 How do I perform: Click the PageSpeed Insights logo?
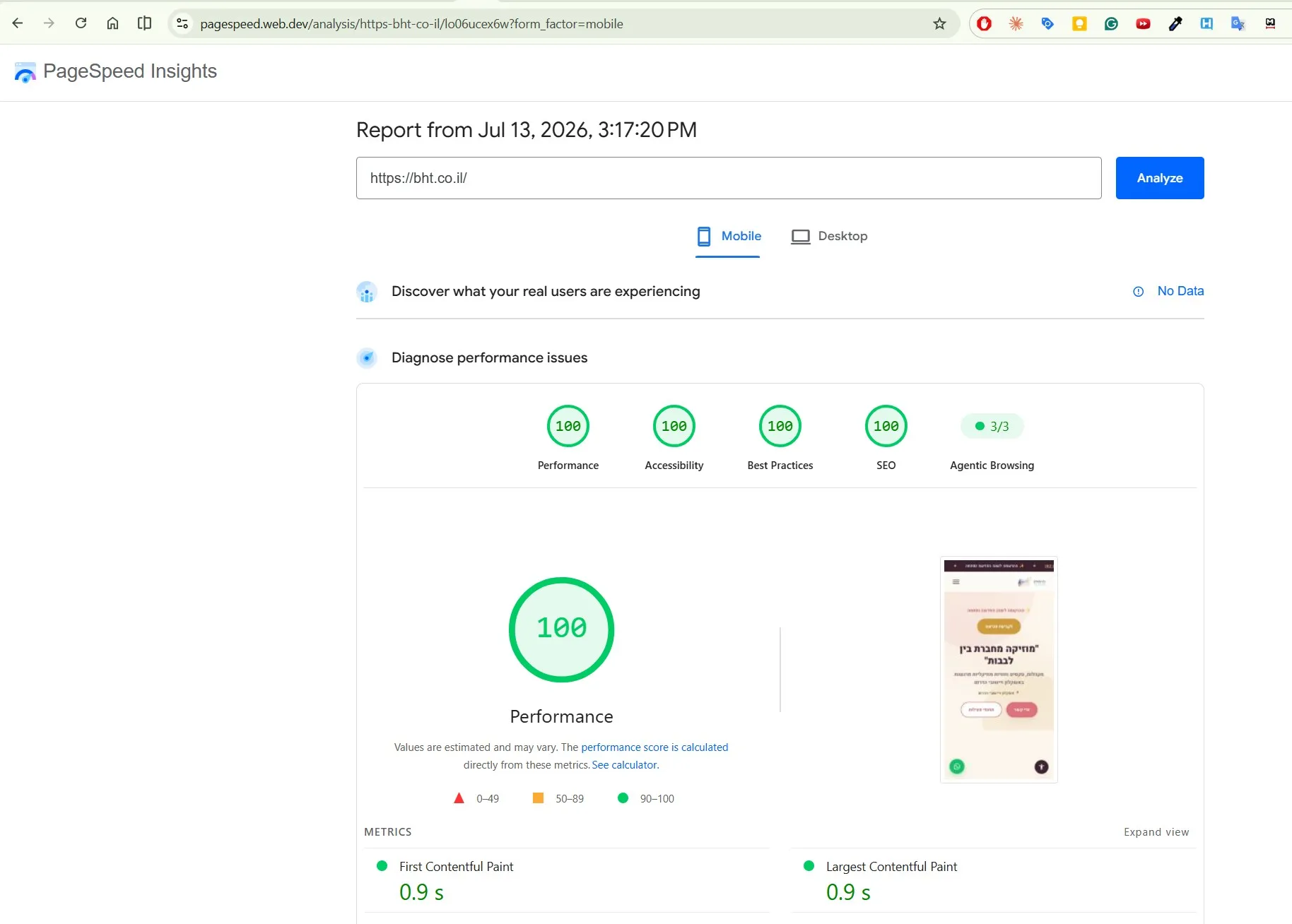pos(25,72)
